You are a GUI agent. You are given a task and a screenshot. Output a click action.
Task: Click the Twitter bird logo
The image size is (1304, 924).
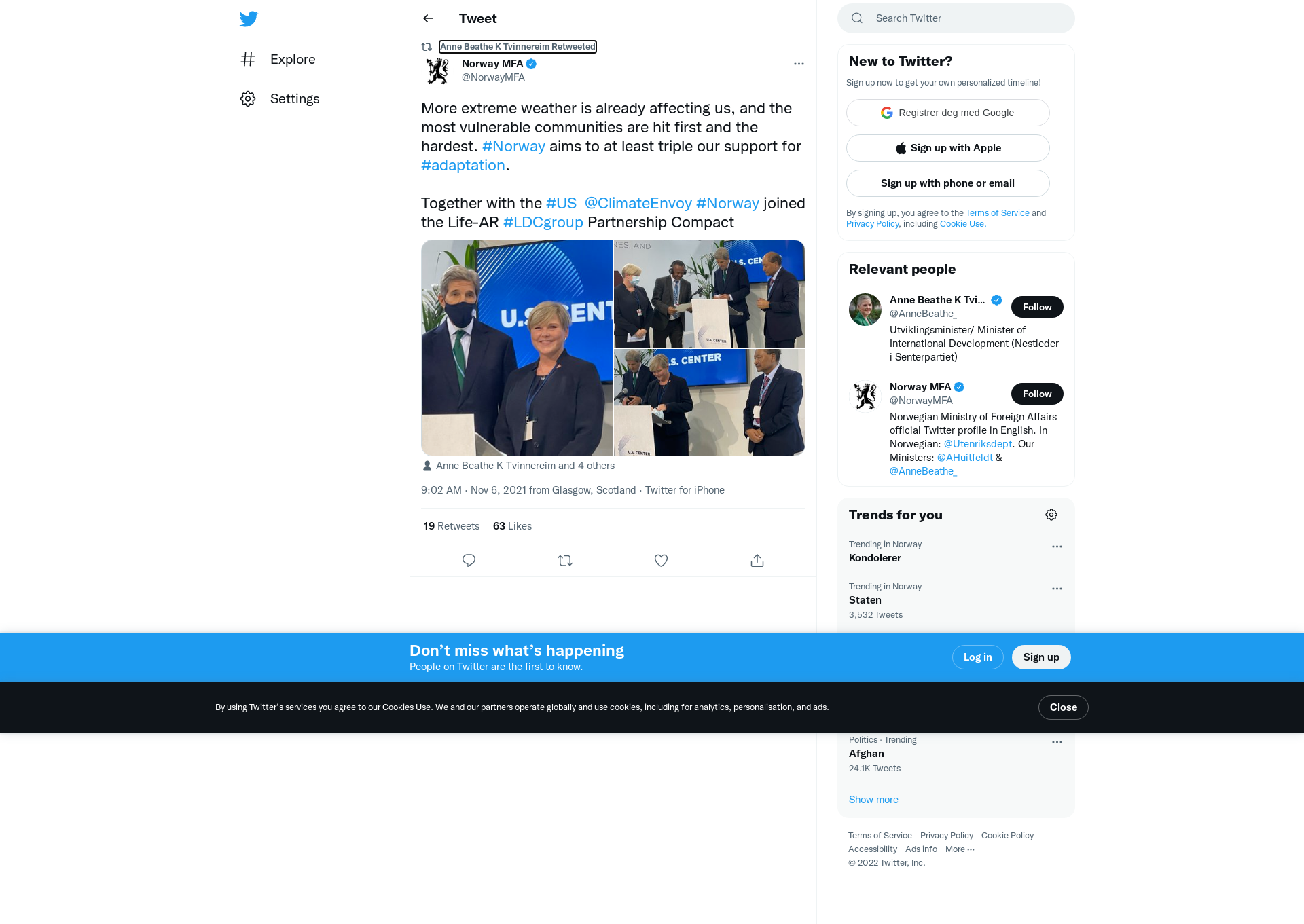click(249, 18)
